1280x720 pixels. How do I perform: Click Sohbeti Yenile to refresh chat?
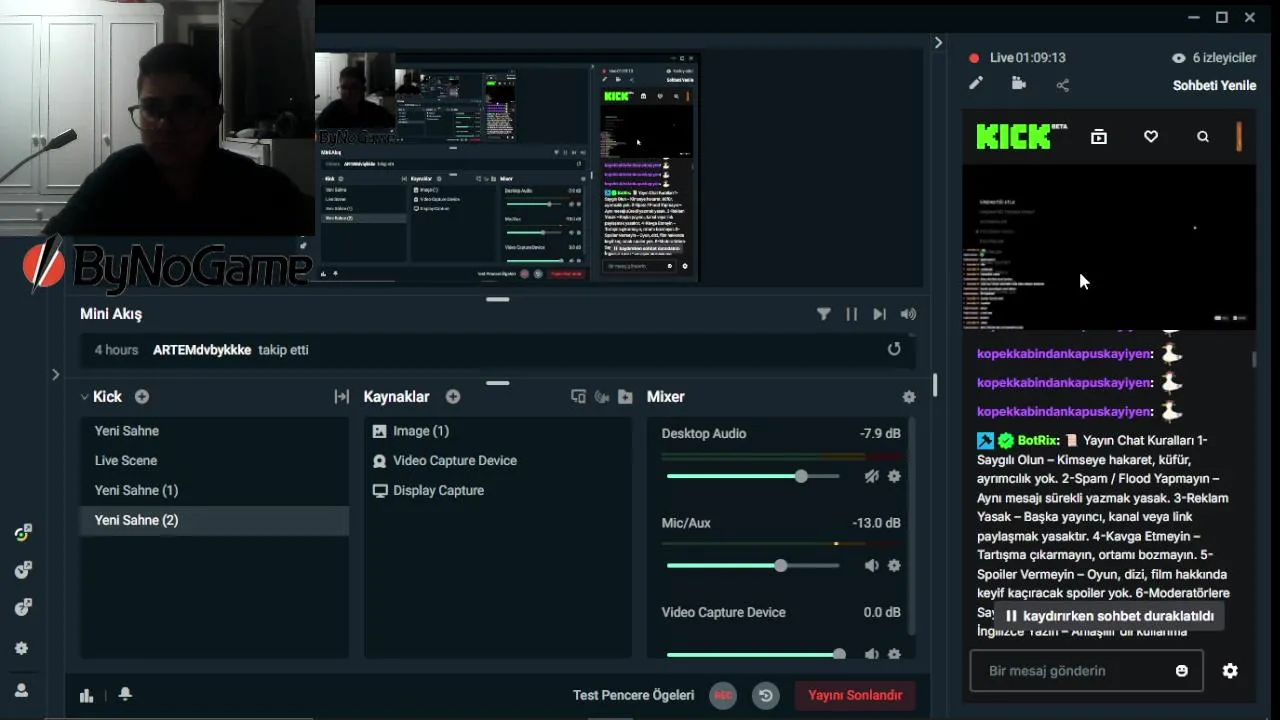pyautogui.click(x=1214, y=85)
